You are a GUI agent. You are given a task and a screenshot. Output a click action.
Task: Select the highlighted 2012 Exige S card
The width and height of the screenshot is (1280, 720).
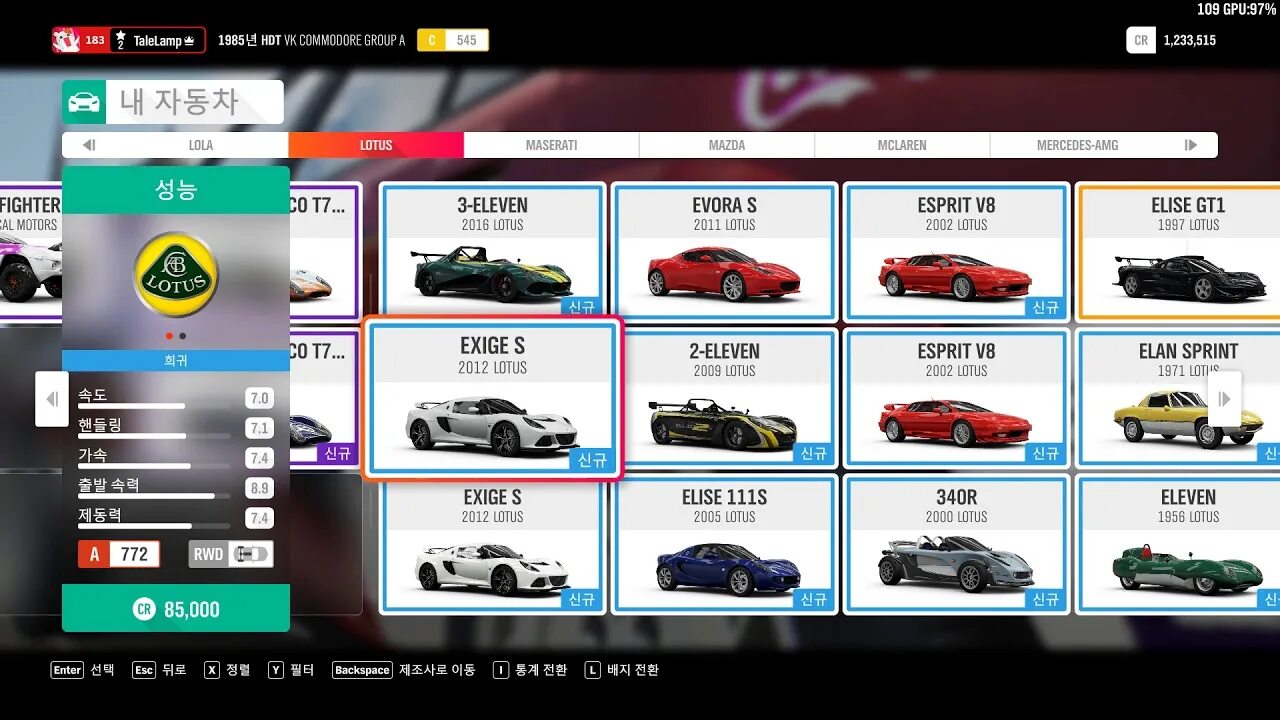(x=493, y=399)
